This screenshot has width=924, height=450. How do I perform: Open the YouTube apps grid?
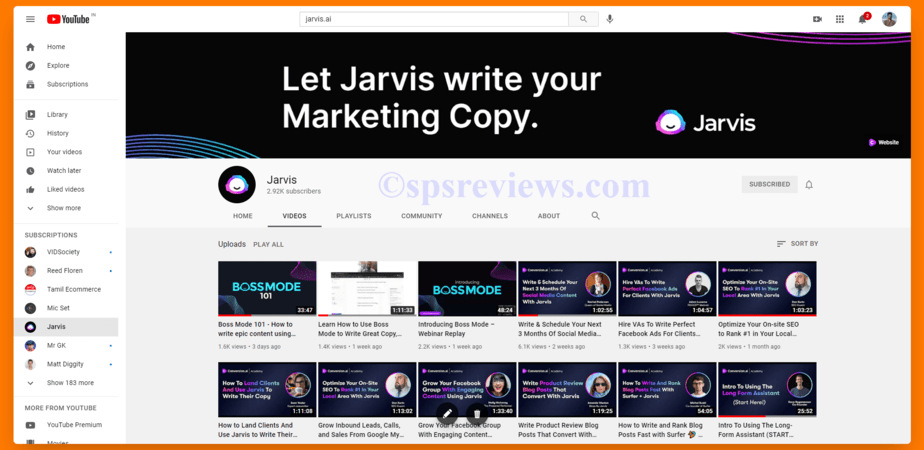[x=840, y=19]
